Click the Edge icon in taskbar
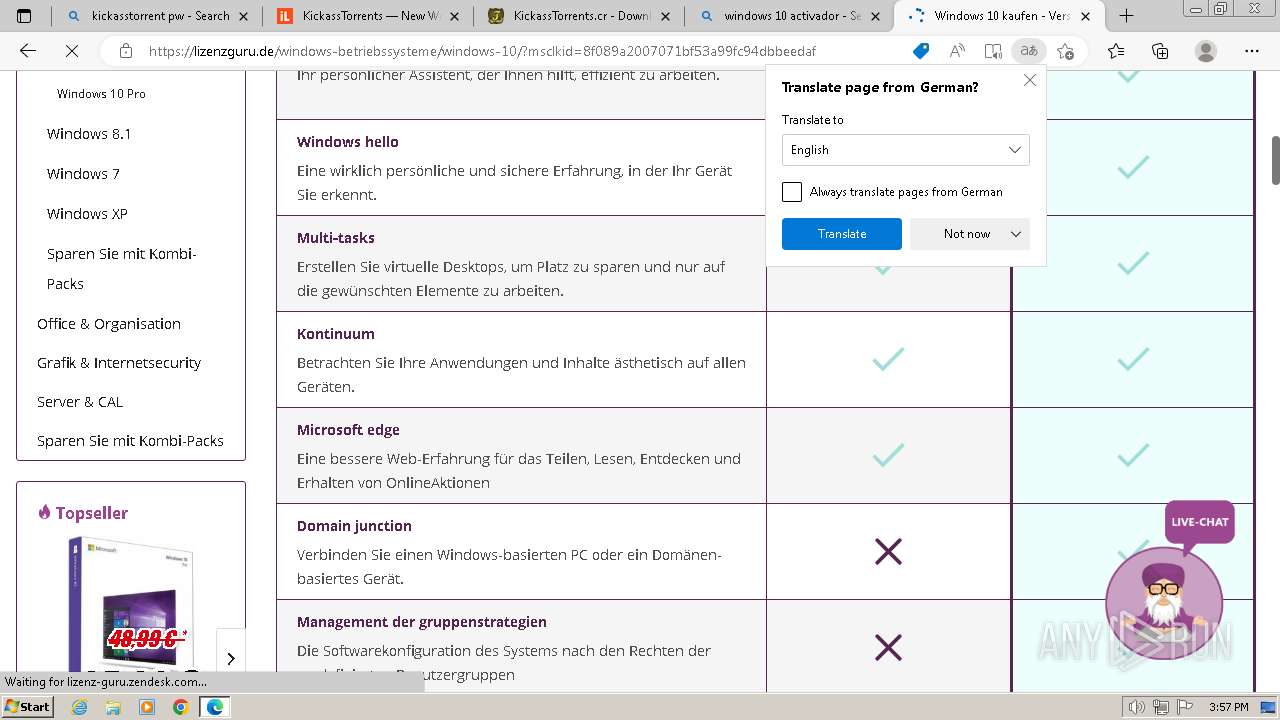The width and height of the screenshot is (1280, 720). 215,707
